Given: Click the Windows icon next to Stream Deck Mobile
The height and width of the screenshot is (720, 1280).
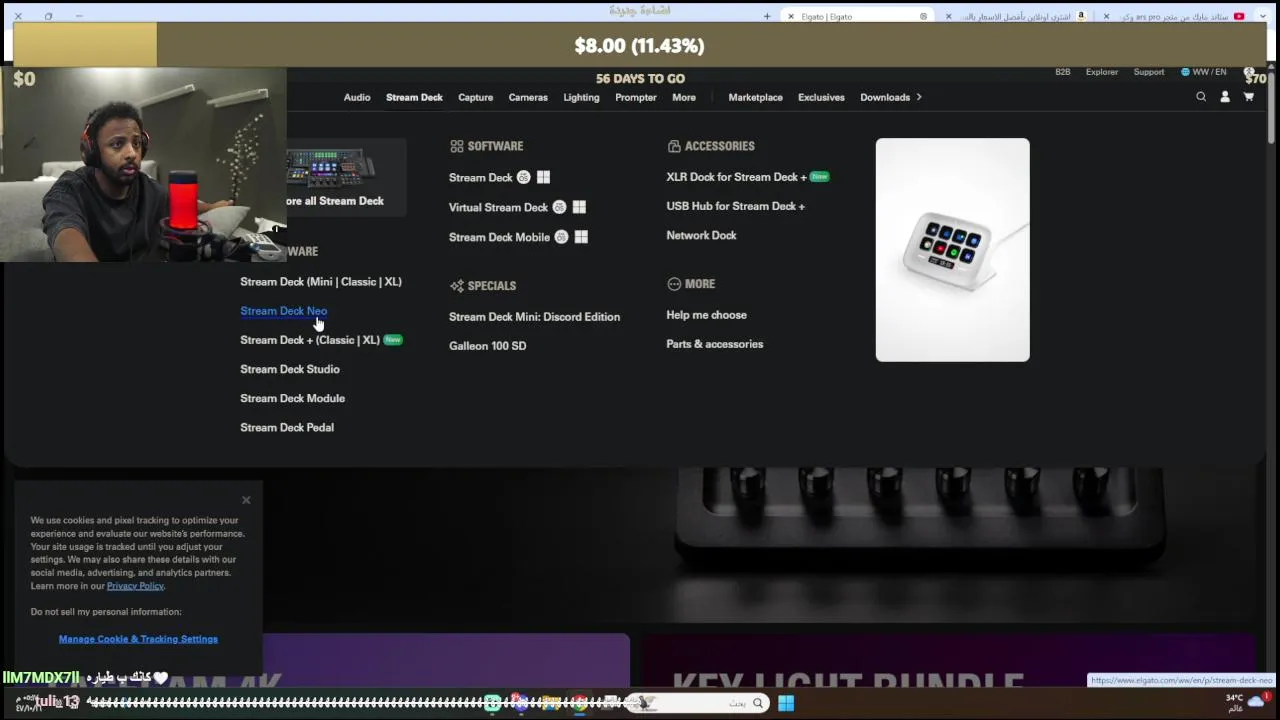Looking at the screenshot, I should point(581,237).
